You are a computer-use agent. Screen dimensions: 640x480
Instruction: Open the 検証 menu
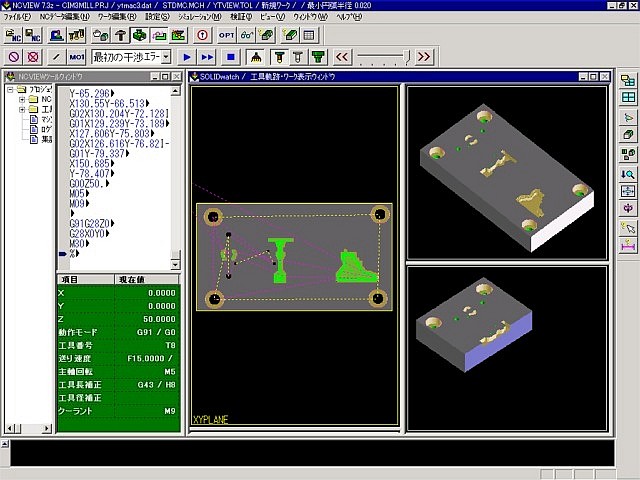point(241,17)
